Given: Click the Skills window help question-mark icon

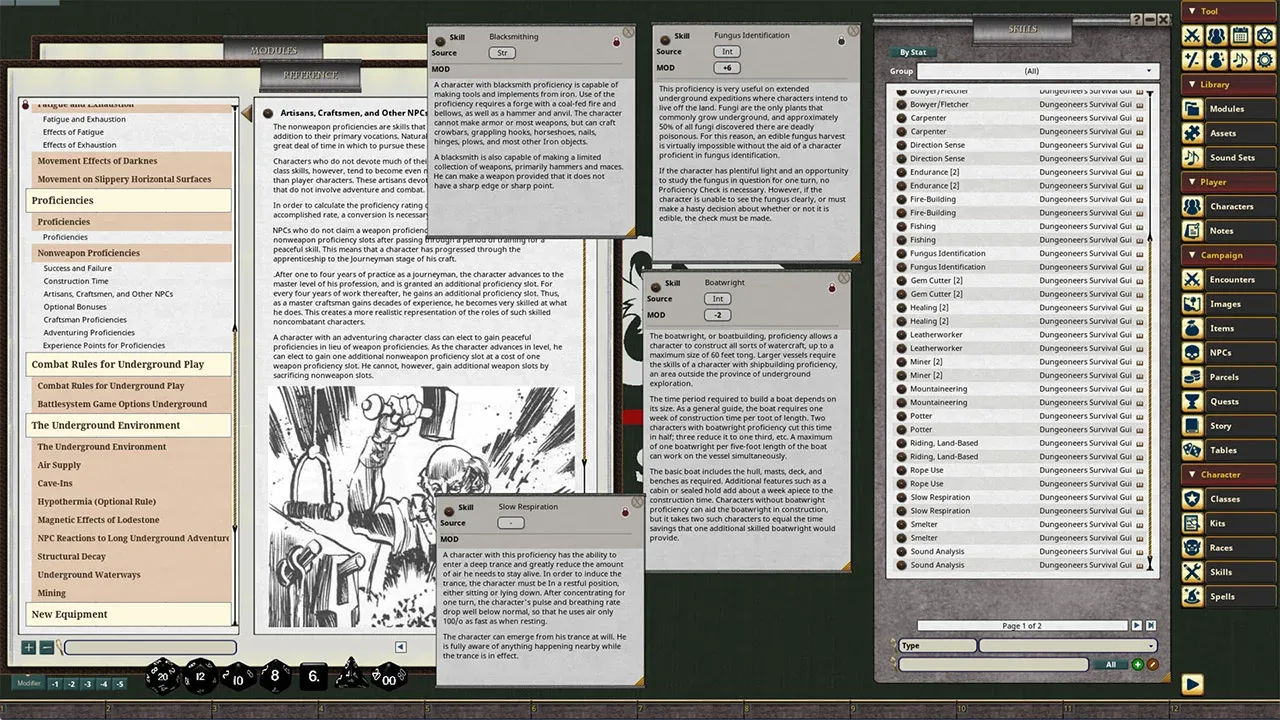Looking at the screenshot, I should tap(1136, 19).
